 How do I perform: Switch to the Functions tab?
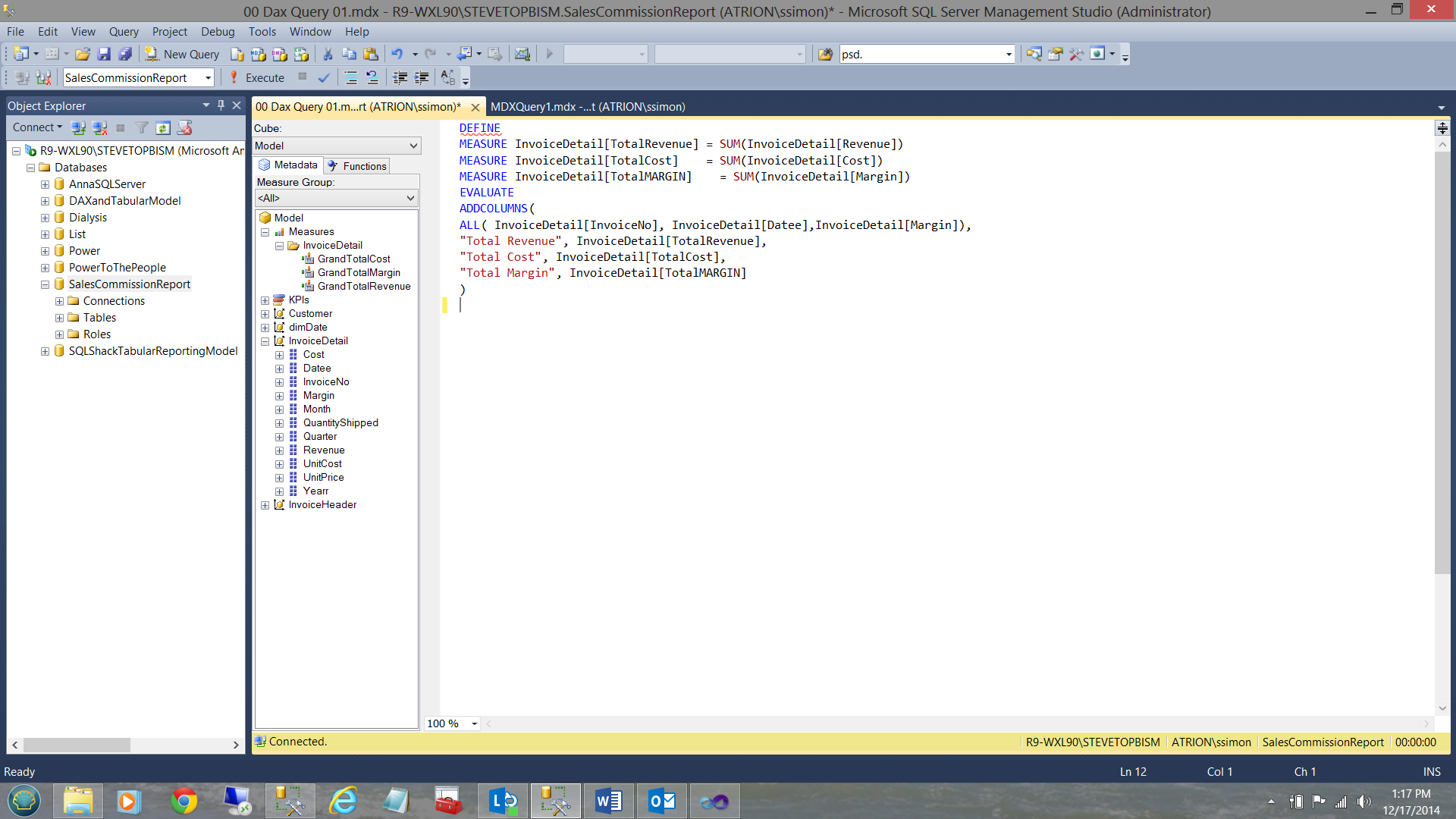point(356,166)
